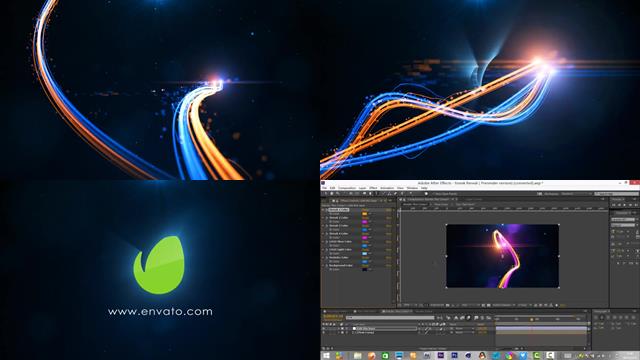Open the Effect menu in the menu bar
640x360 pixels.
coord(373,188)
